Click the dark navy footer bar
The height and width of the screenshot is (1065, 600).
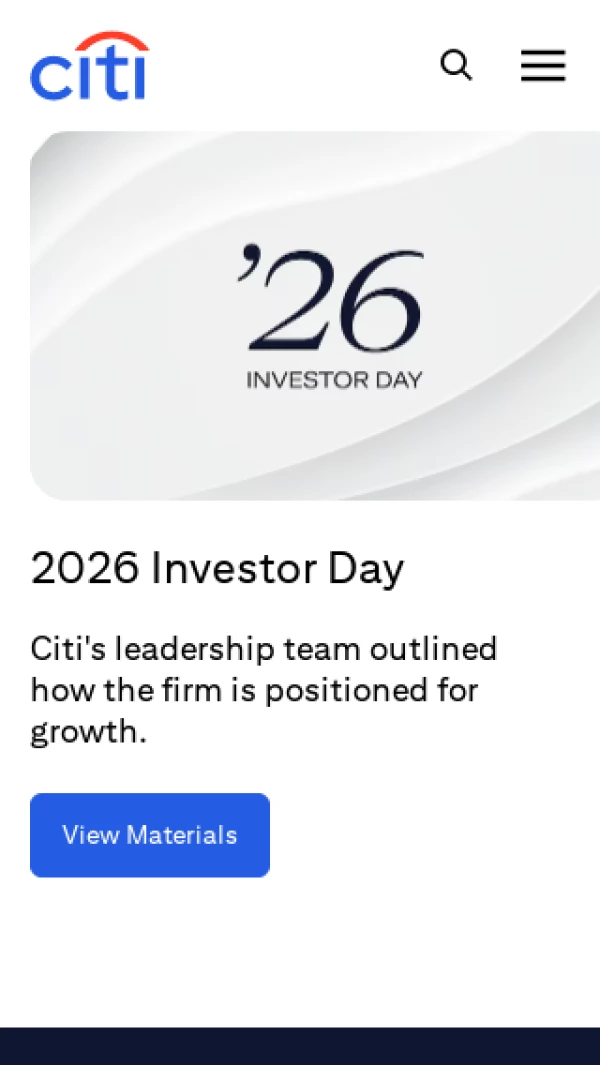click(x=300, y=1046)
